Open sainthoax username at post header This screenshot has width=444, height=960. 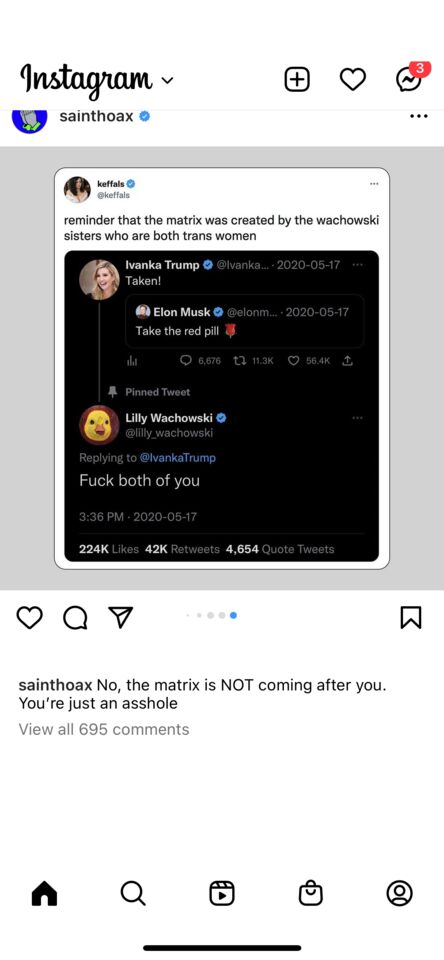(96, 116)
